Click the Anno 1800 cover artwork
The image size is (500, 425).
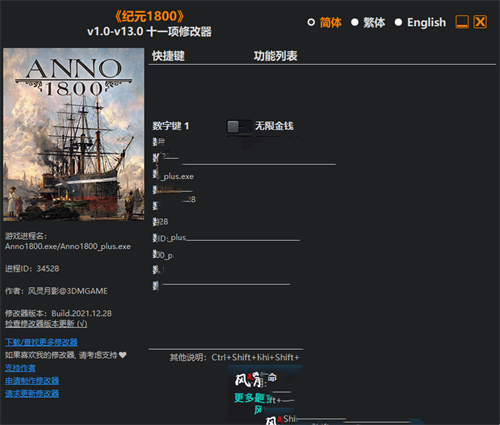(74, 134)
